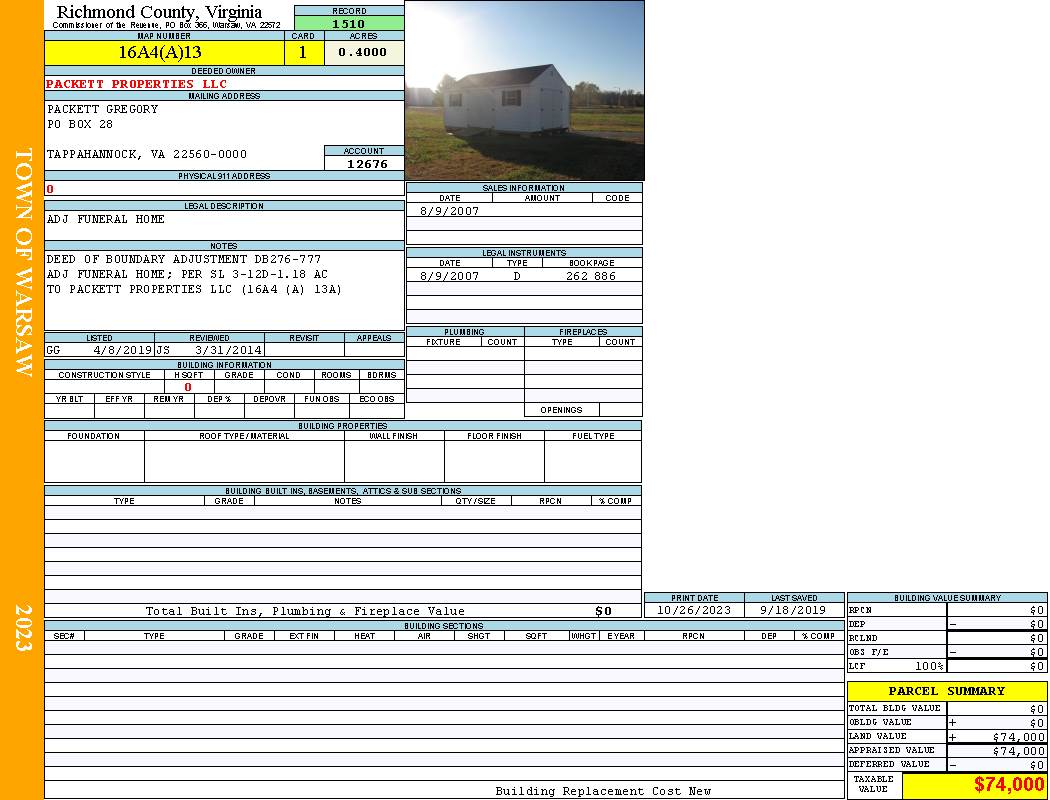Click the last saved date 9/18/2019
The height and width of the screenshot is (800, 1050).
tap(793, 610)
